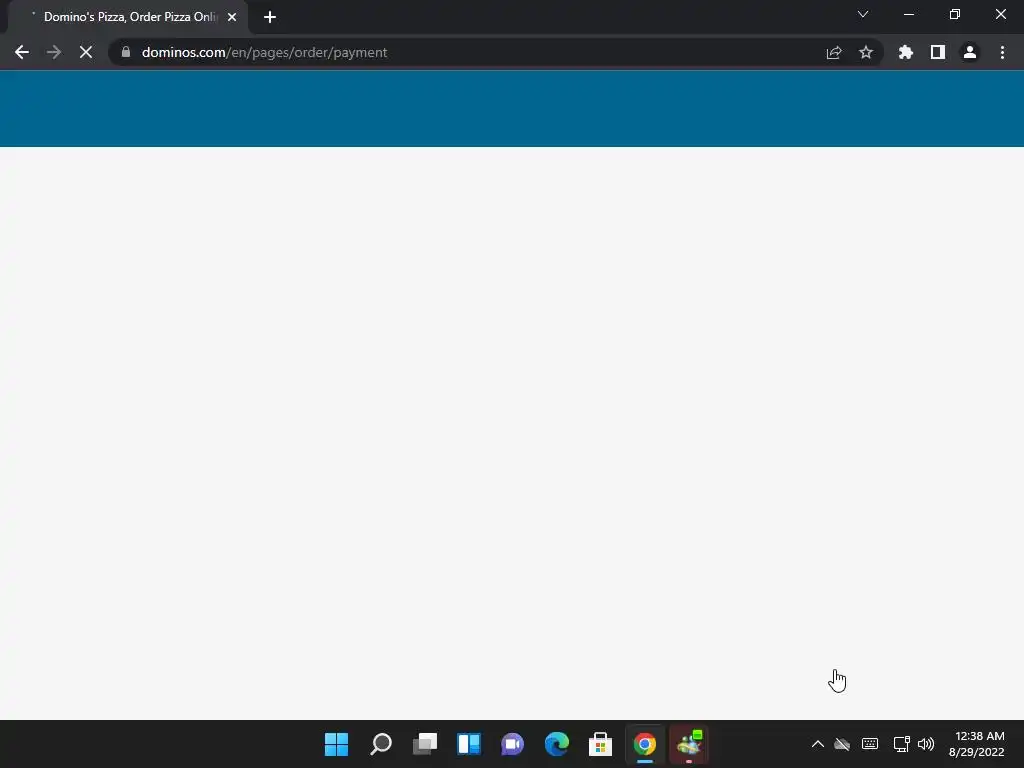1024x768 pixels.
Task: Restore down the Chrome window
Action: [x=955, y=14]
